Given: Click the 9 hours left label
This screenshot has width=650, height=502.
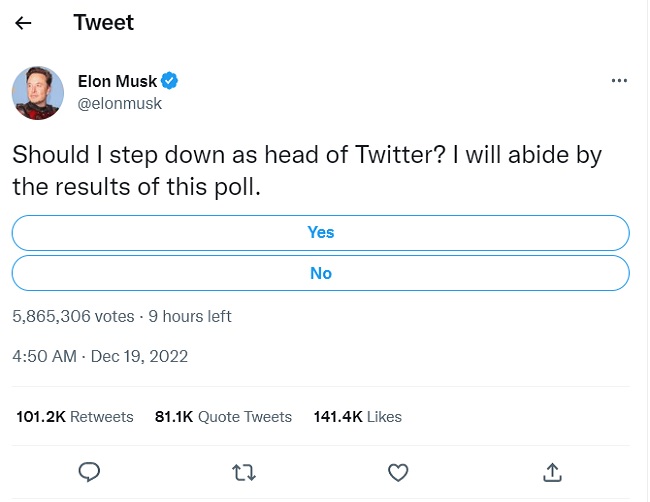Looking at the screenshot, I should click(190, 316).
